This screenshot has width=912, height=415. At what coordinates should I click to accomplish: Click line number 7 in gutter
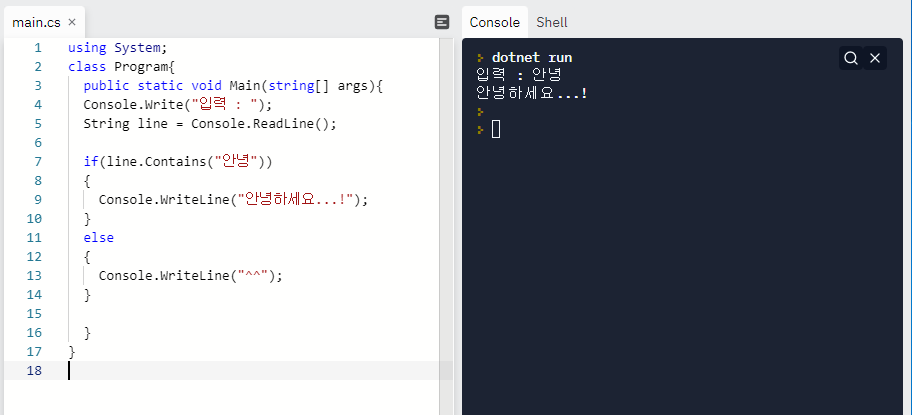(x=38, y=162)
